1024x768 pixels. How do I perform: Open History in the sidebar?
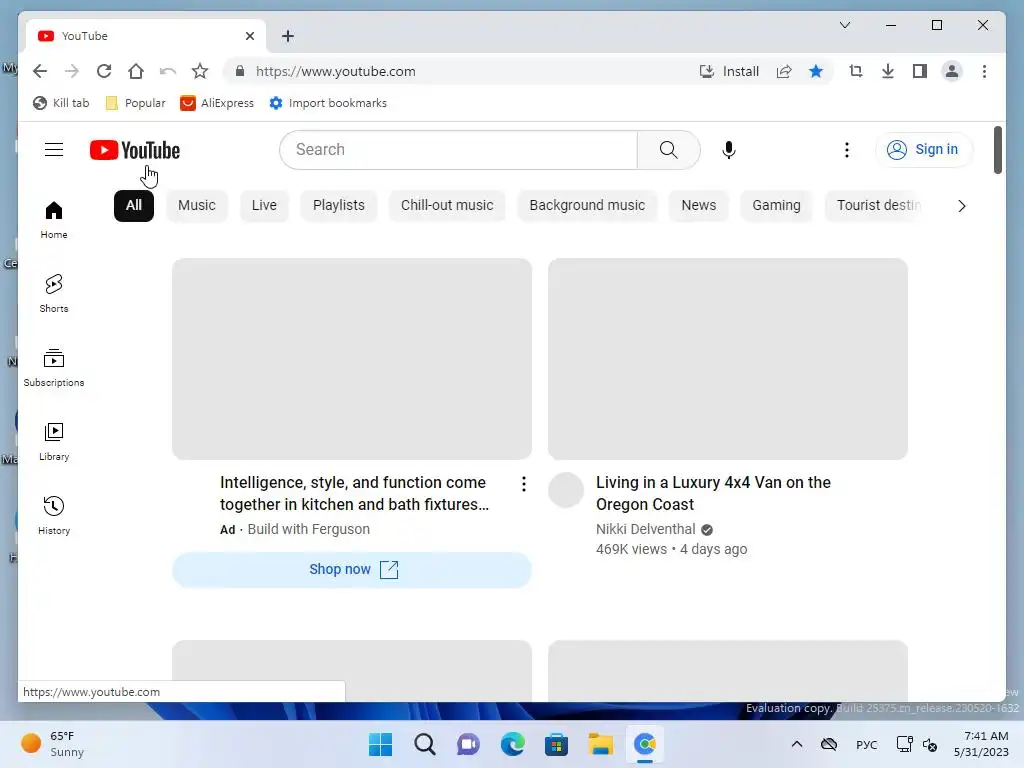54,515
